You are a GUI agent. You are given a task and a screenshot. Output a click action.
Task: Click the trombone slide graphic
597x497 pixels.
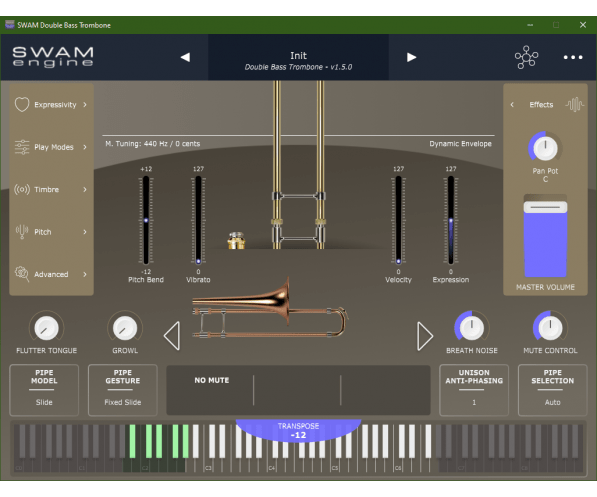298,165
